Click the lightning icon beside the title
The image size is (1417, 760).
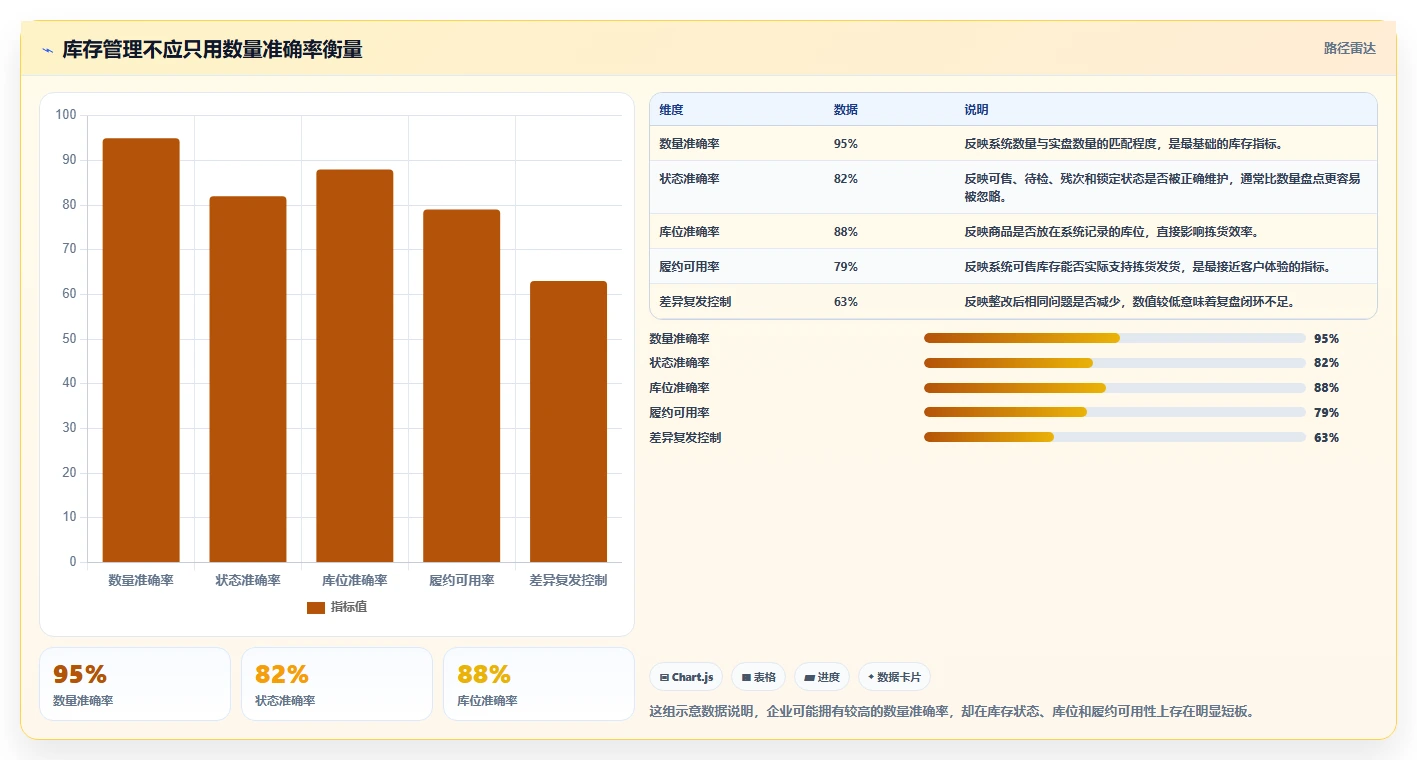pos(48,50)
